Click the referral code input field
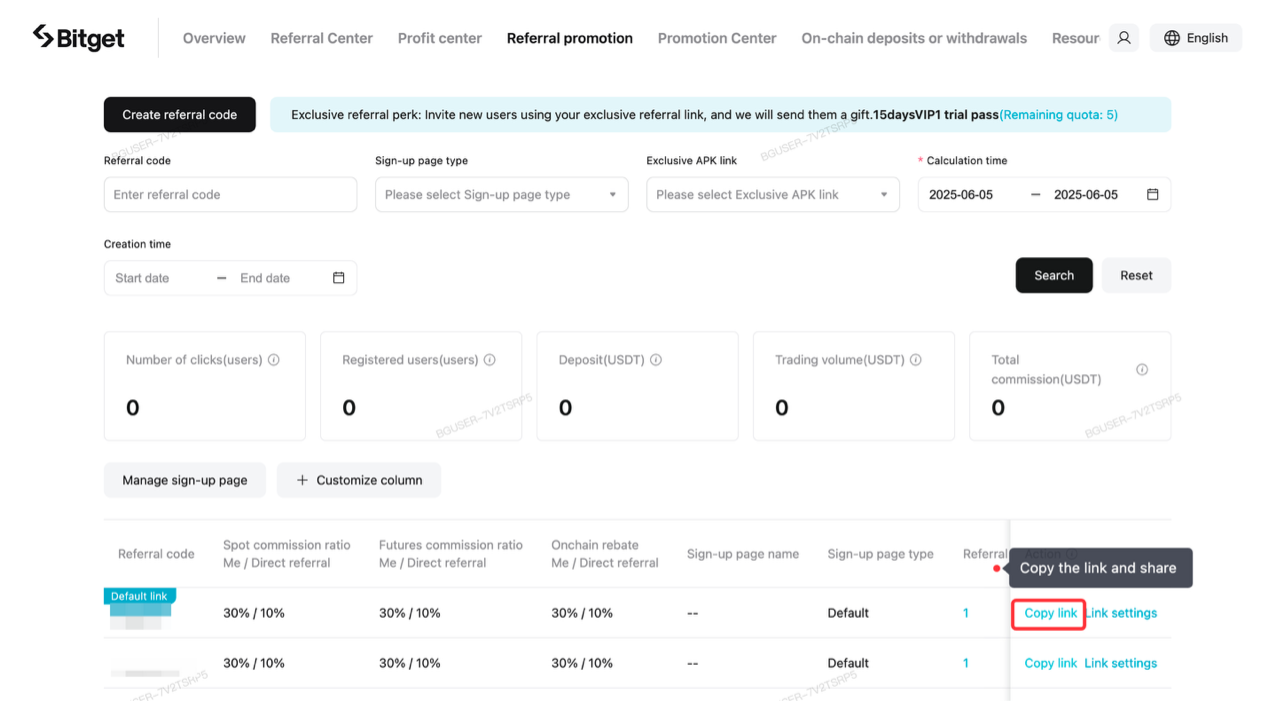The height and width of the screenshot is (705, 1274). [230, 194]
